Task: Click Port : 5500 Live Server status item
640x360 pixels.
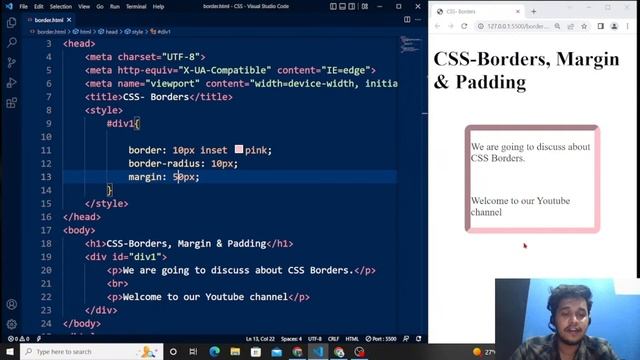Action: tap(381, 339)
